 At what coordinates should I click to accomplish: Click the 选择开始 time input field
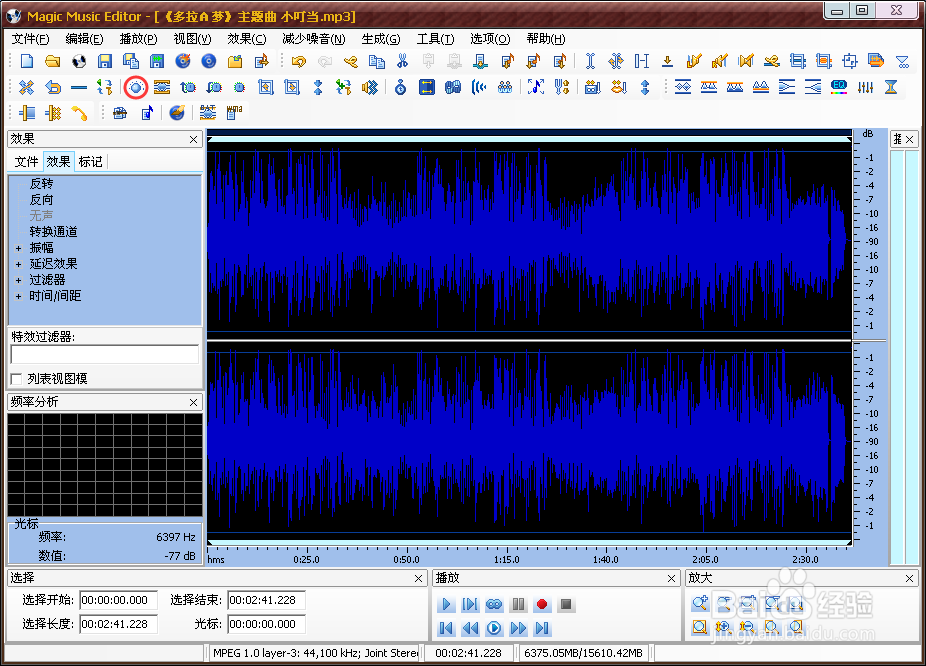118,600
